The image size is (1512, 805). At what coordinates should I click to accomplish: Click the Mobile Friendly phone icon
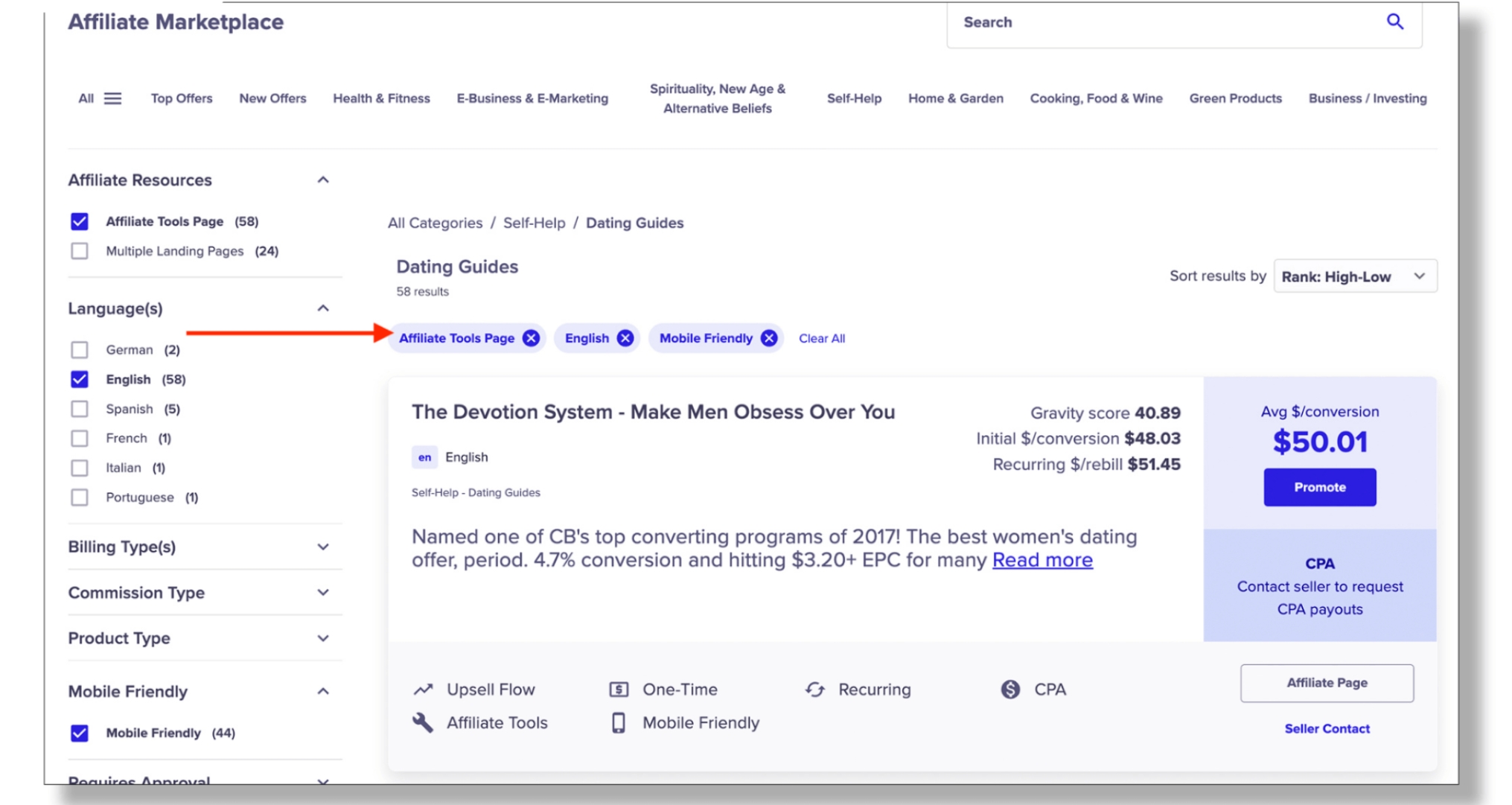pos(619,722)
